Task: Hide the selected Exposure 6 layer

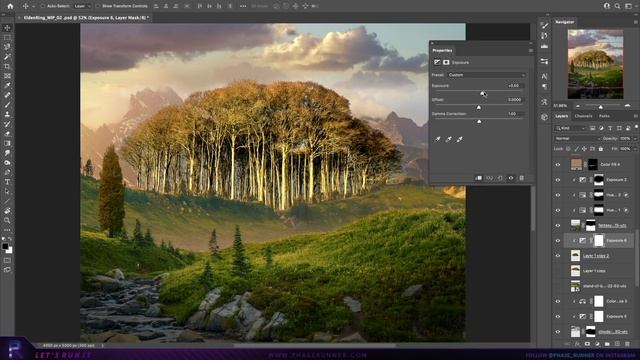Action: 558,241
